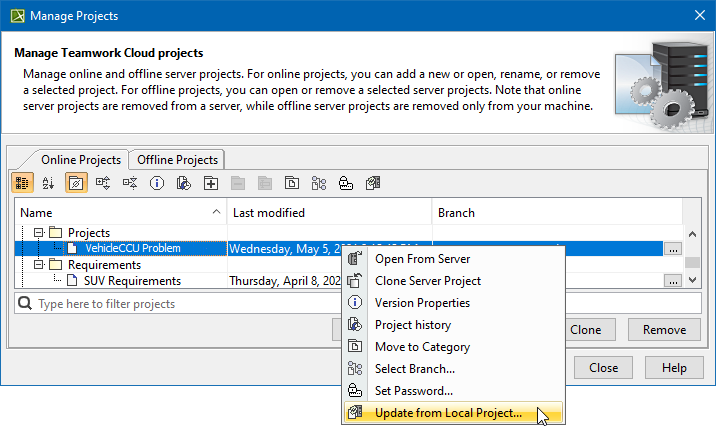
Task: Choose Clone Server Project from context menu
Action: 427,281
